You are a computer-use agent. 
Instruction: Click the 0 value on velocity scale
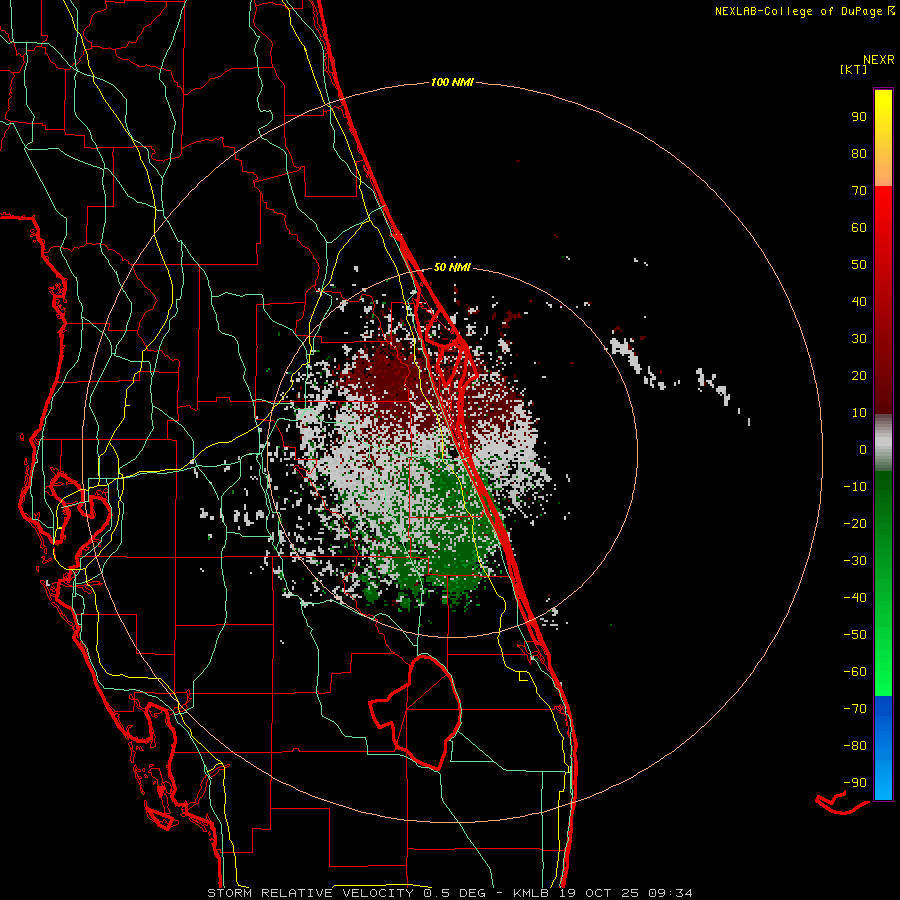863,449
